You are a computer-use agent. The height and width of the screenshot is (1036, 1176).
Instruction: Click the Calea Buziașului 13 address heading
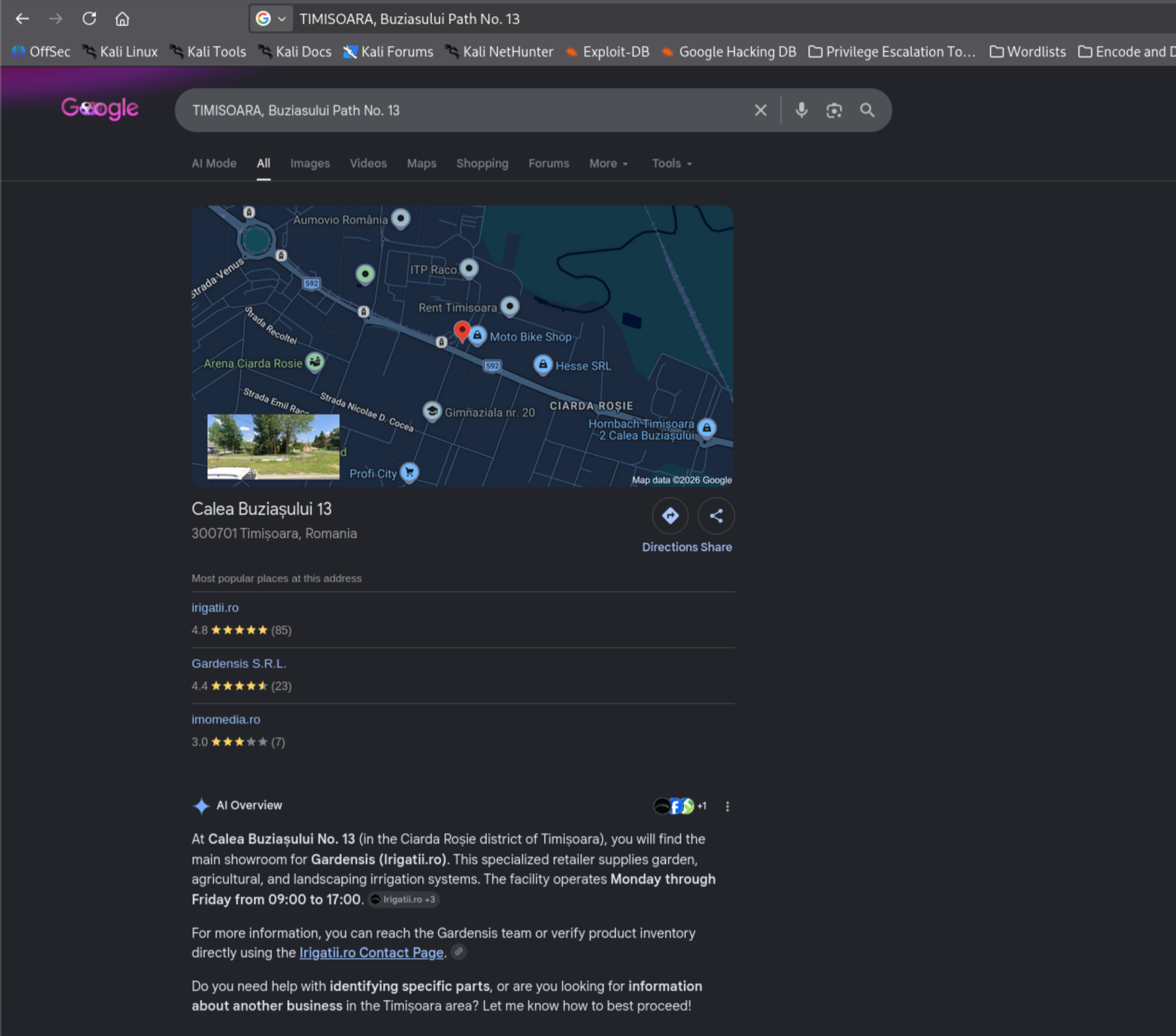tap(262, 509)
